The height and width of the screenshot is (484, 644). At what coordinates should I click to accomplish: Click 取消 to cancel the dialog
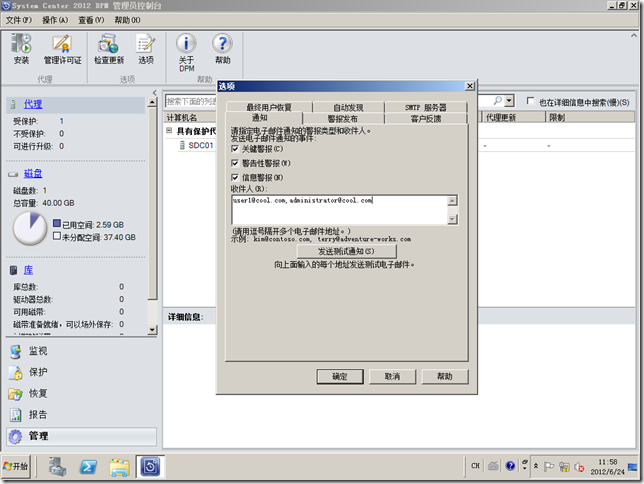tap(392, 376)
